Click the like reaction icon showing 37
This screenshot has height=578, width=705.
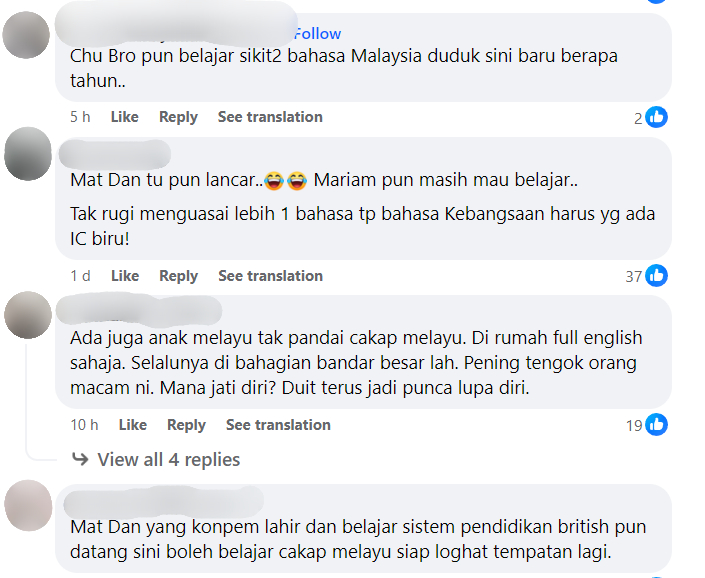[657, 276]
